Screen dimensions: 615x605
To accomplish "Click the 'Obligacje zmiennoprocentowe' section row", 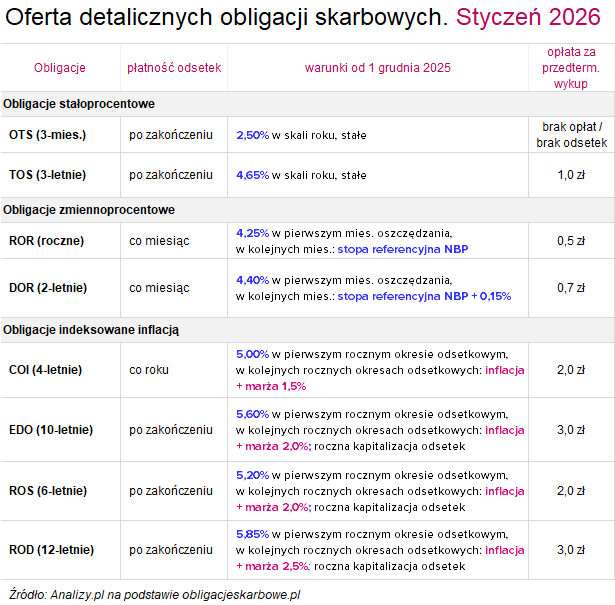I will (89, 209).
